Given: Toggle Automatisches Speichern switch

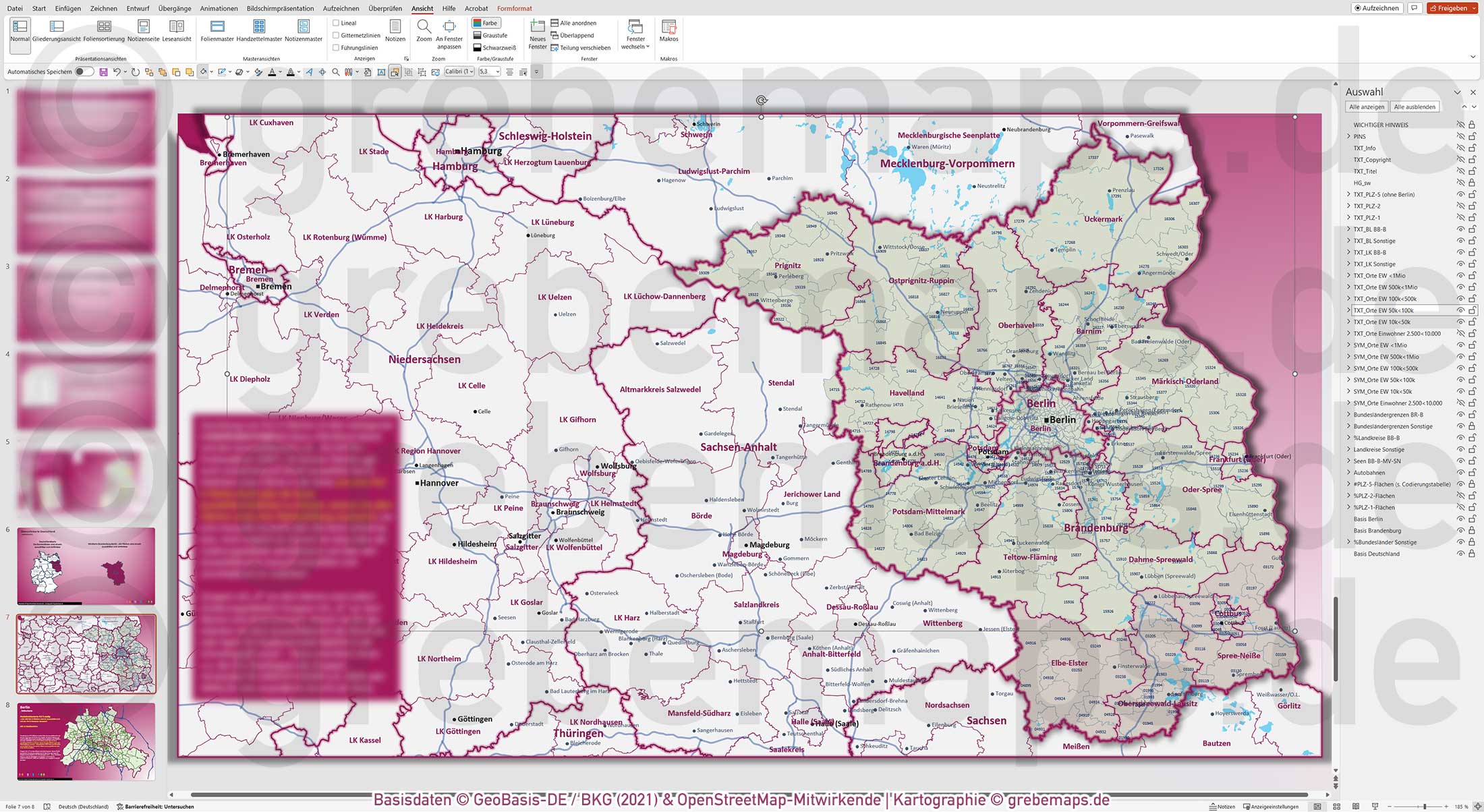Looking at the screenshot, I should pyautogui.click(x=83, y=71).
